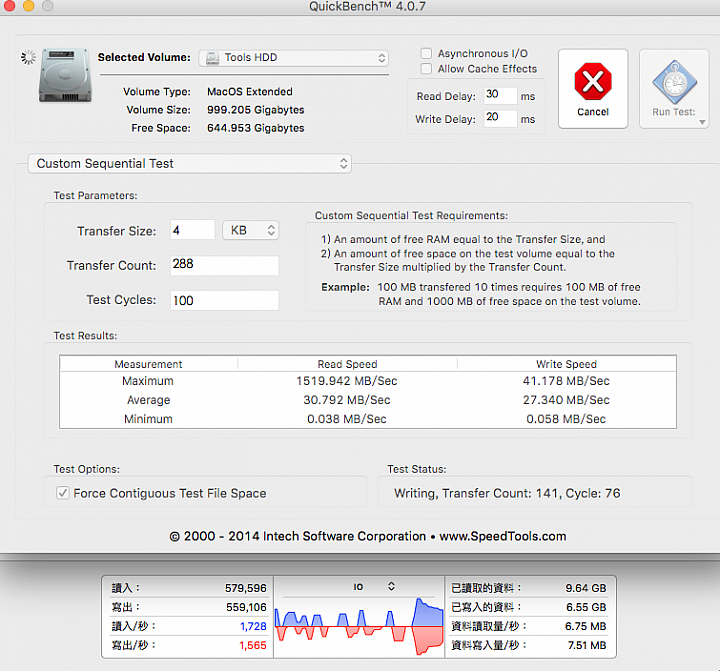720x671 pixels.
Task: Open the KB transfer size unit dropdown
Action: (x=251, y=230)
